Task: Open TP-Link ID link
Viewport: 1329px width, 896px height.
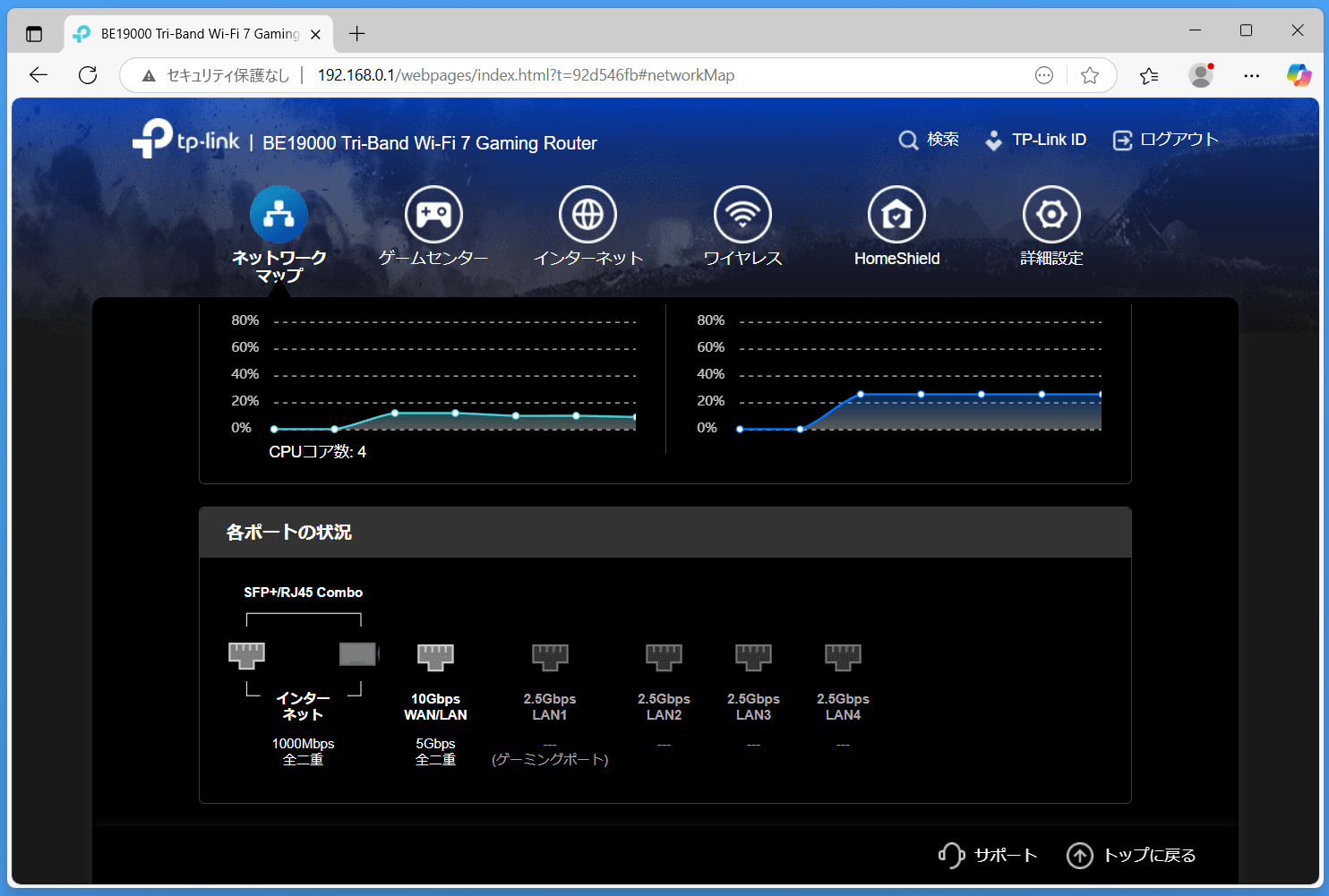Action: tap(1035, 140)
